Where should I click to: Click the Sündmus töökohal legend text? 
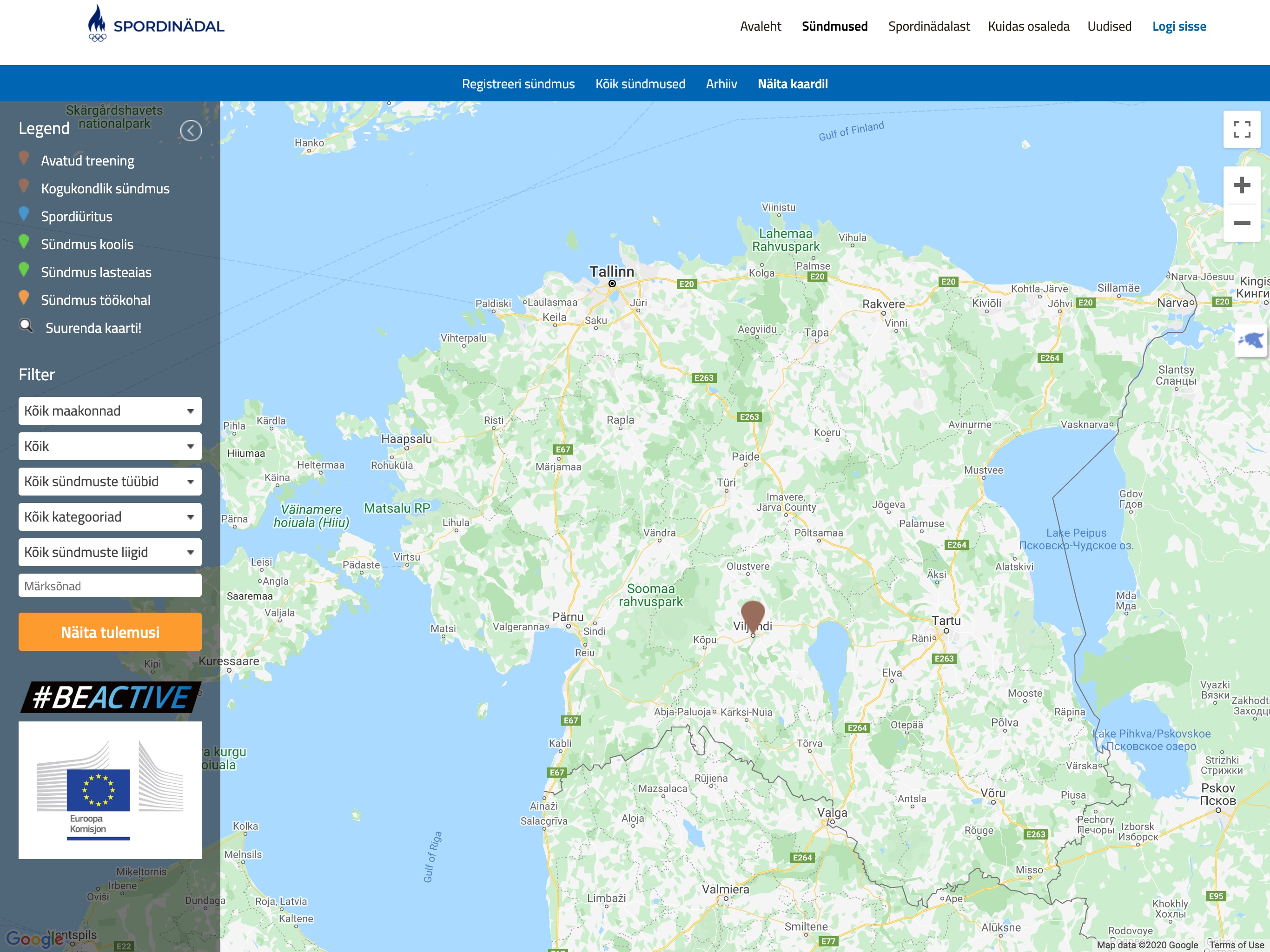click(95, 300)
